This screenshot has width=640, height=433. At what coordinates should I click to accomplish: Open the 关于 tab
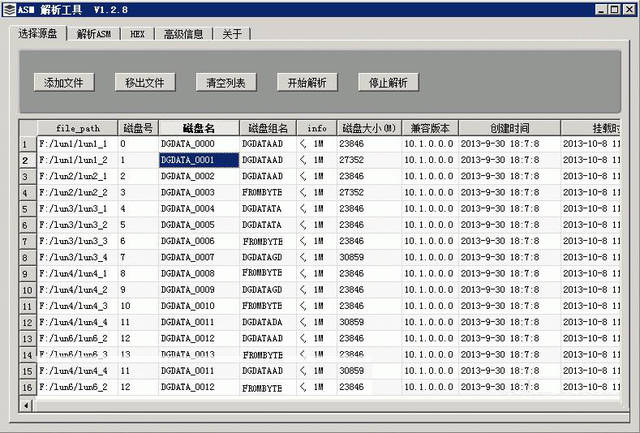[231, 34]
